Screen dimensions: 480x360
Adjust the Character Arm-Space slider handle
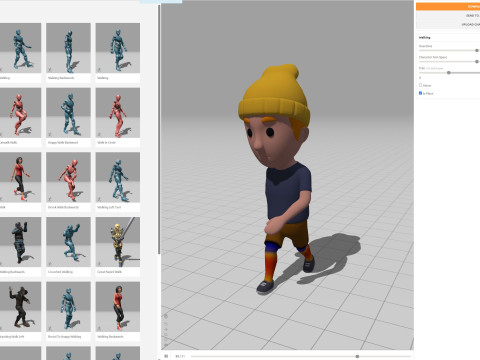click(x=477, y=62)
